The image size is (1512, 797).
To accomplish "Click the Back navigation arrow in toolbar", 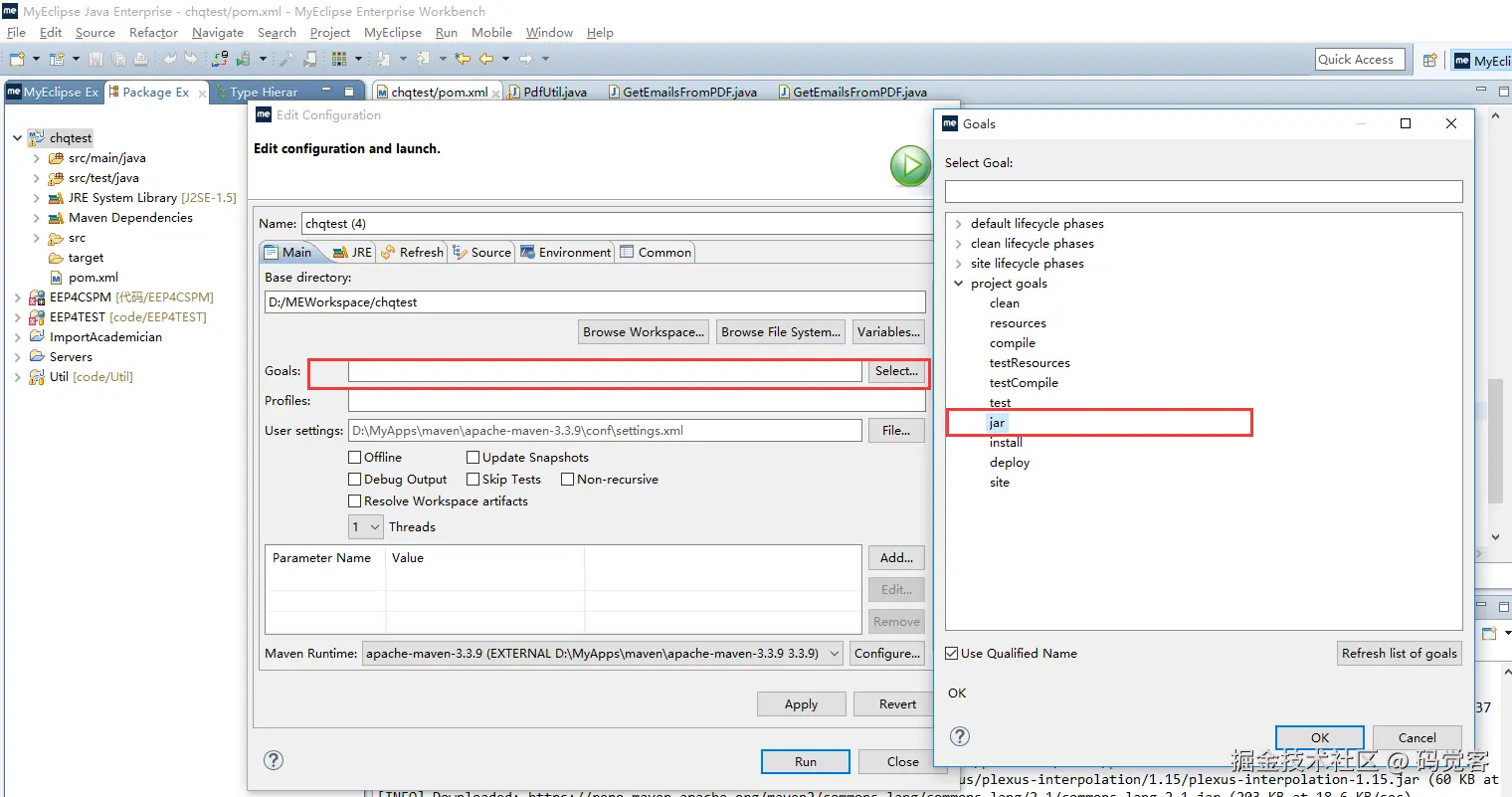I will coord(486,59).
